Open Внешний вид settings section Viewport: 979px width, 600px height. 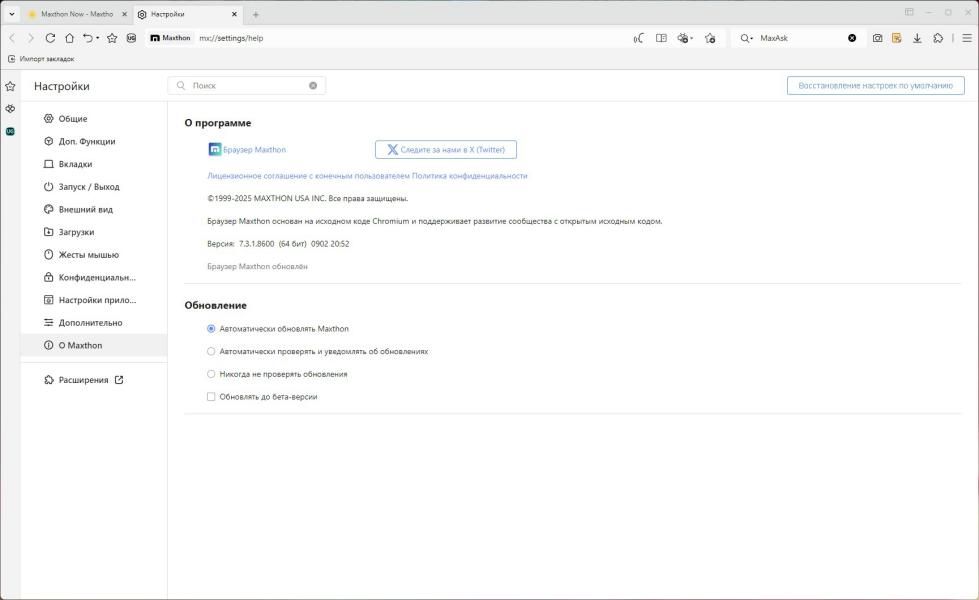coord(94,209)
